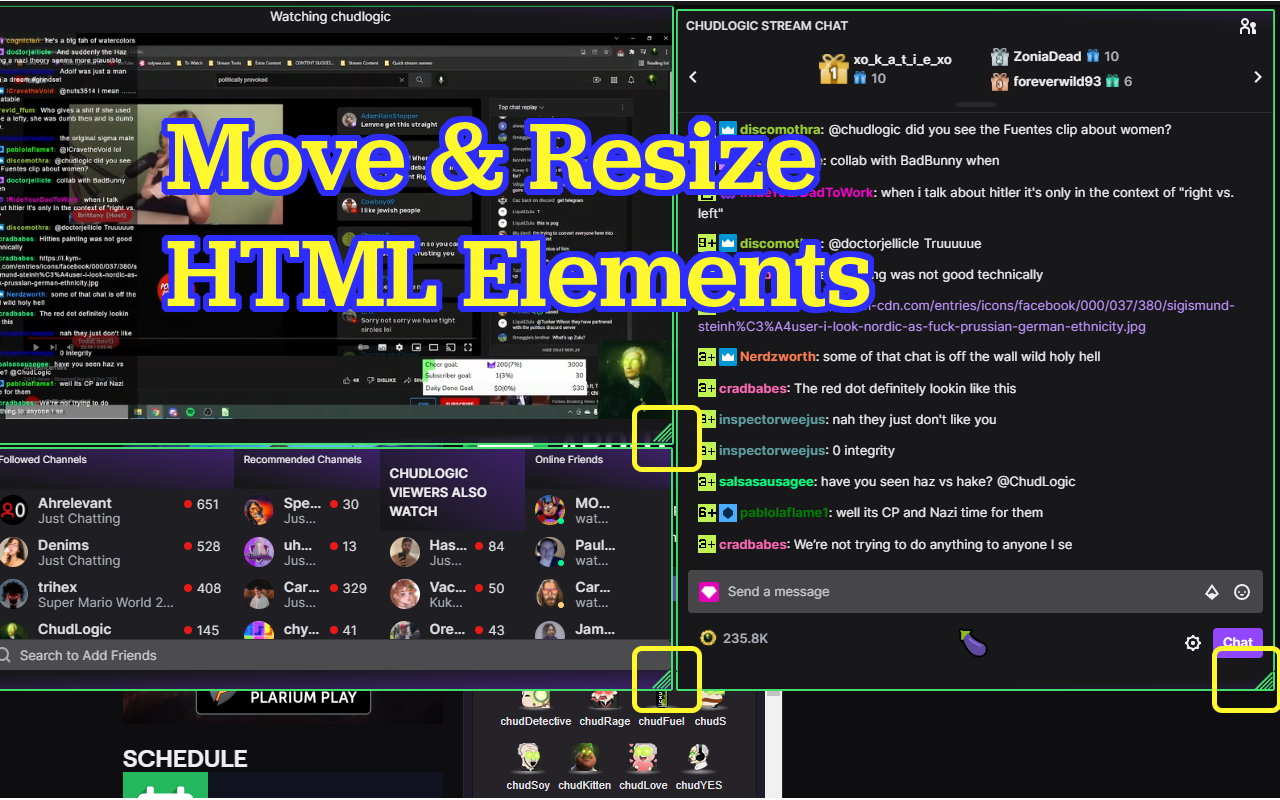The image size is (1280, 800).
Task: Select the trihex Super Mario World row text
Action: pyautogui.click(x=105, y=602)
